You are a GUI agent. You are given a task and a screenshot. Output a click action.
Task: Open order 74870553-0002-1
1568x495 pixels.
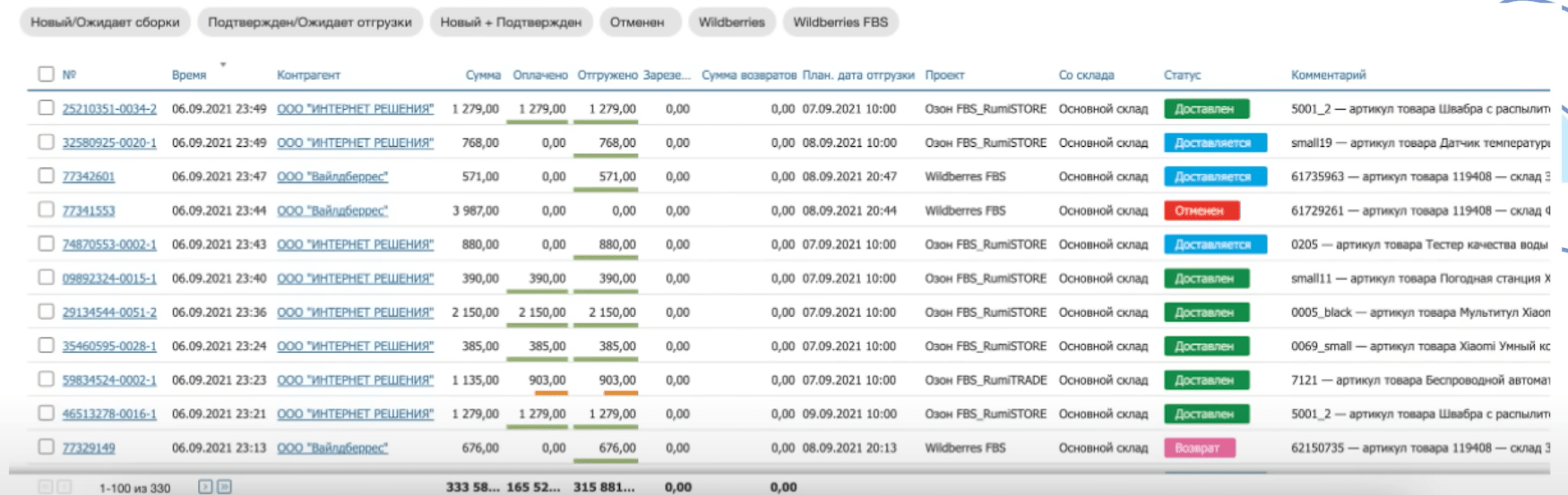click(x=109, y=245)
